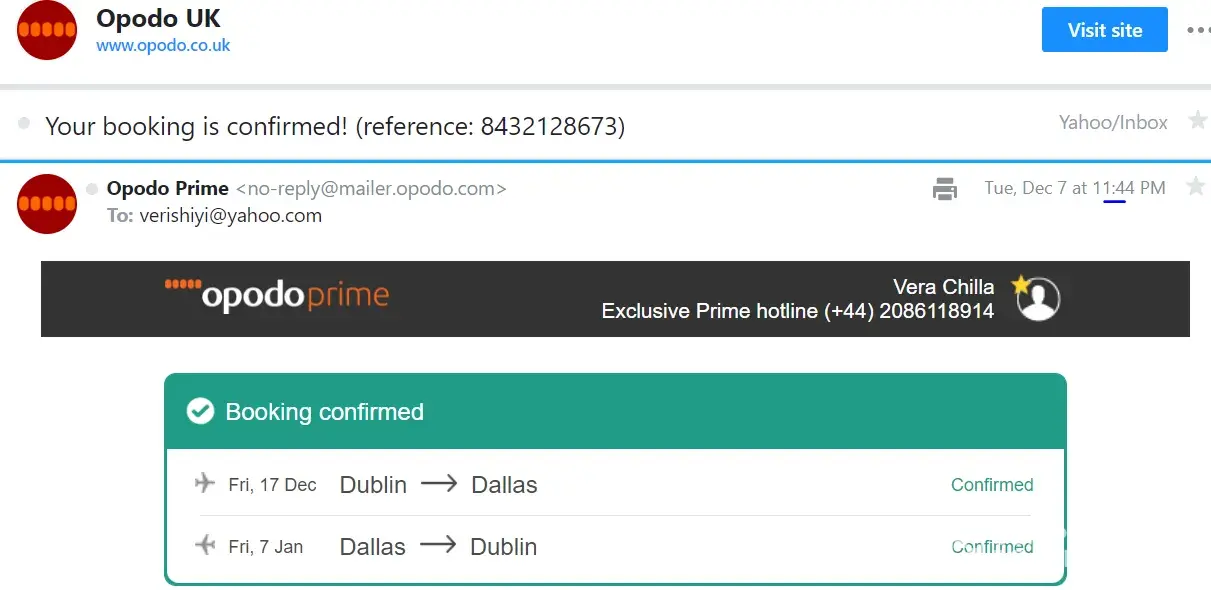Select the Dublin to Dallas flight row
Viewport: 1211px width, 590px height.
614,485
